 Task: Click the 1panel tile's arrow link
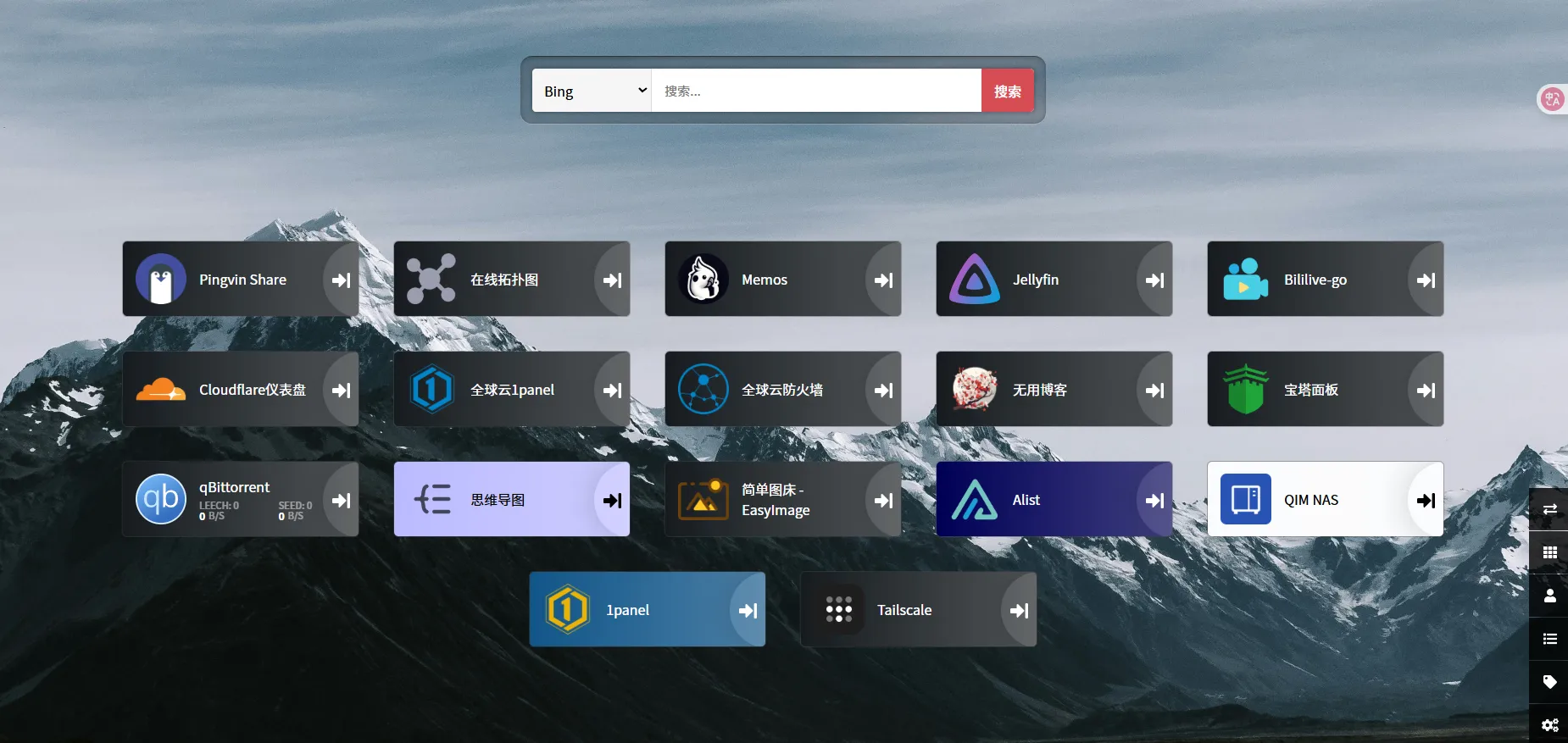tap(748, 610)
